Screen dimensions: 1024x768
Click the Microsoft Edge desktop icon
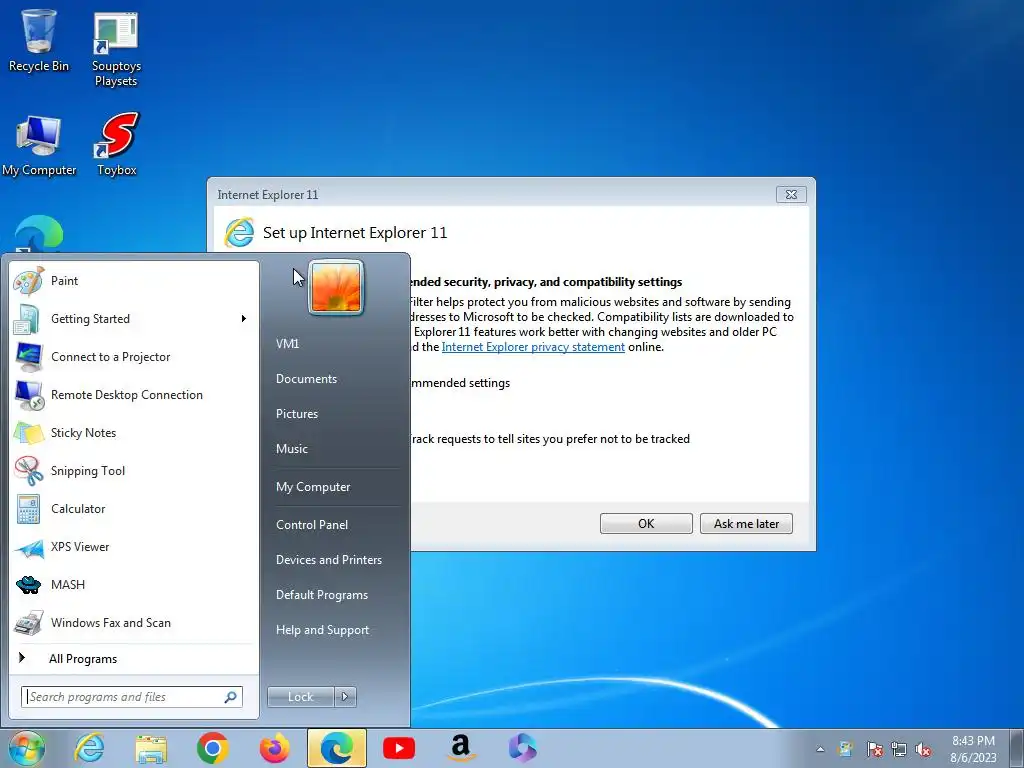click(39, 234)
